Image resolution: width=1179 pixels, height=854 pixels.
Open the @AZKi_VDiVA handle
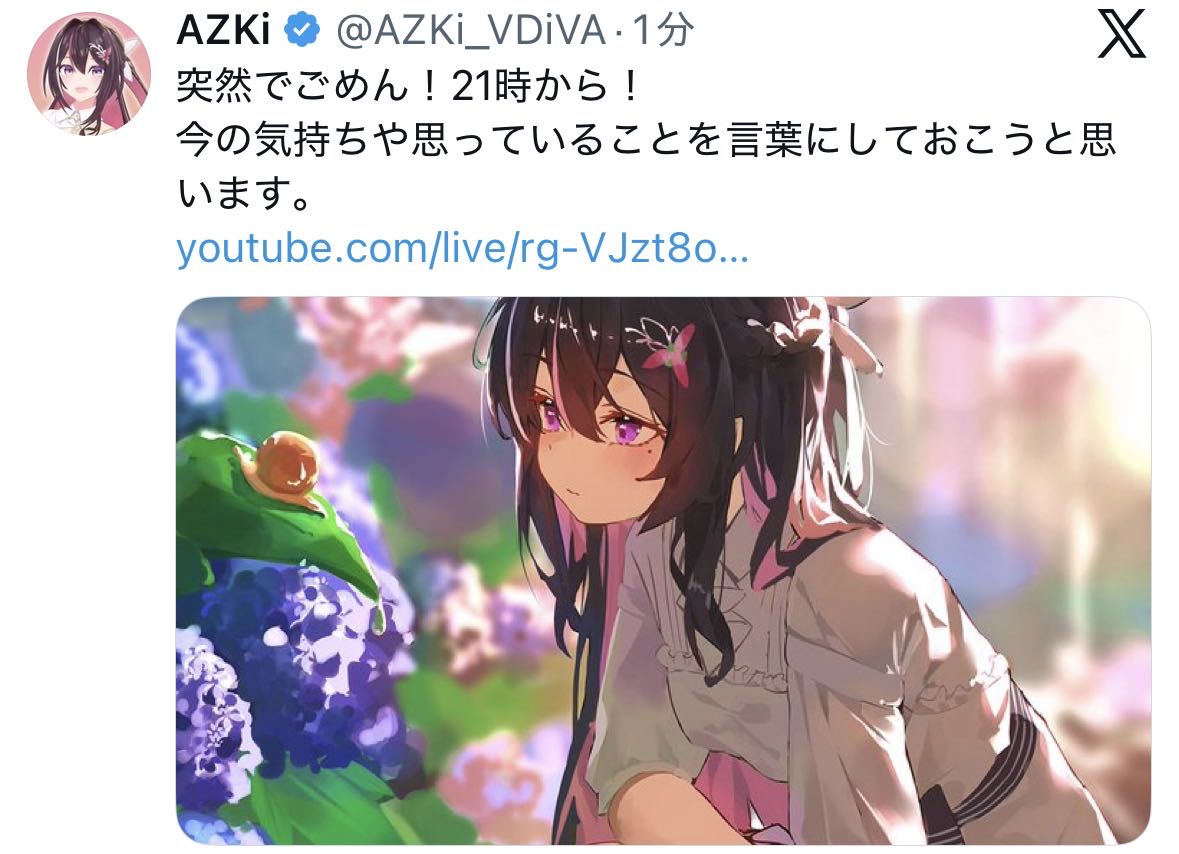[x=470, y=32]
